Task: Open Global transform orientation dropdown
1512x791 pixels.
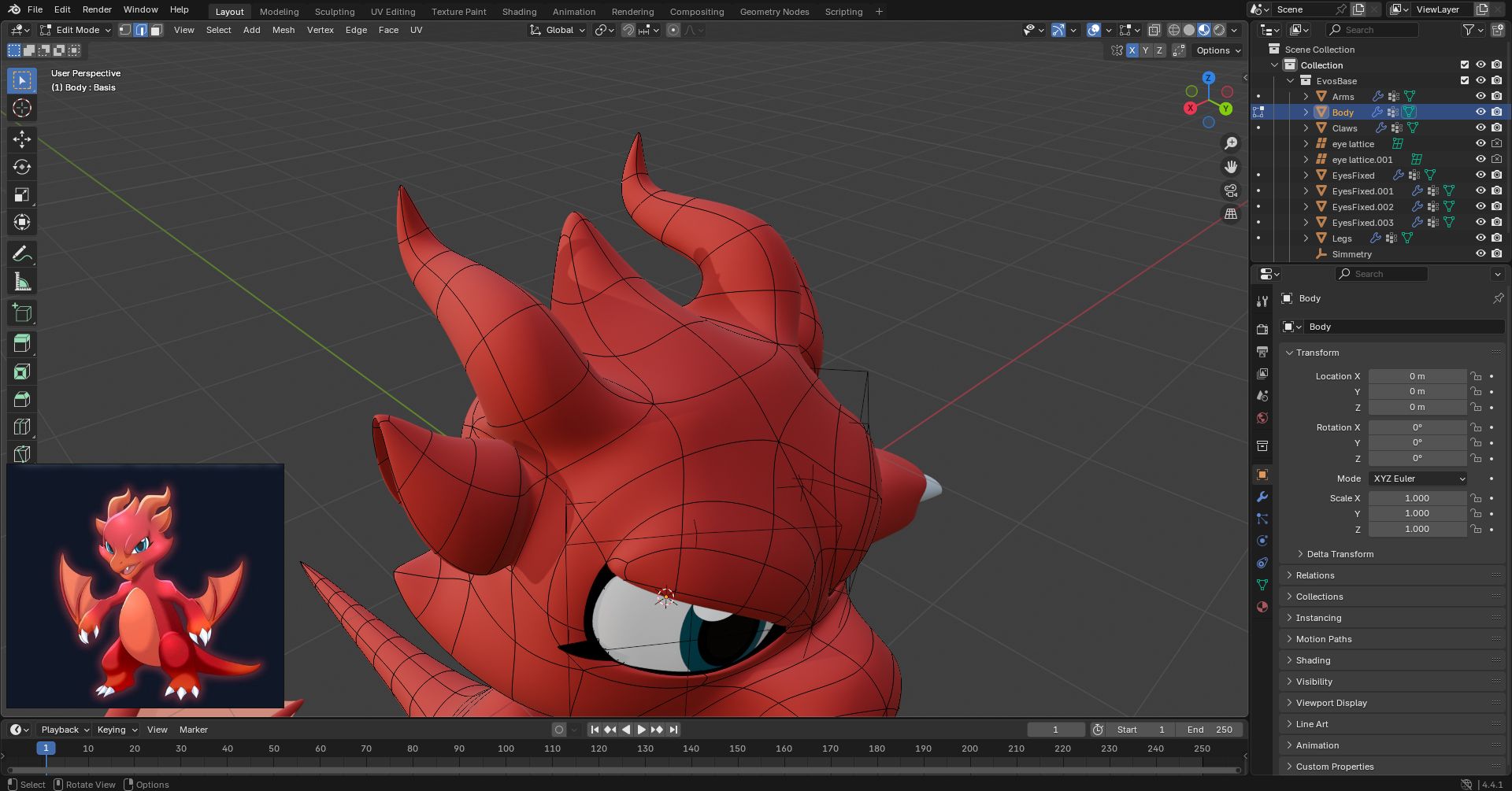Action: (558, 30)
